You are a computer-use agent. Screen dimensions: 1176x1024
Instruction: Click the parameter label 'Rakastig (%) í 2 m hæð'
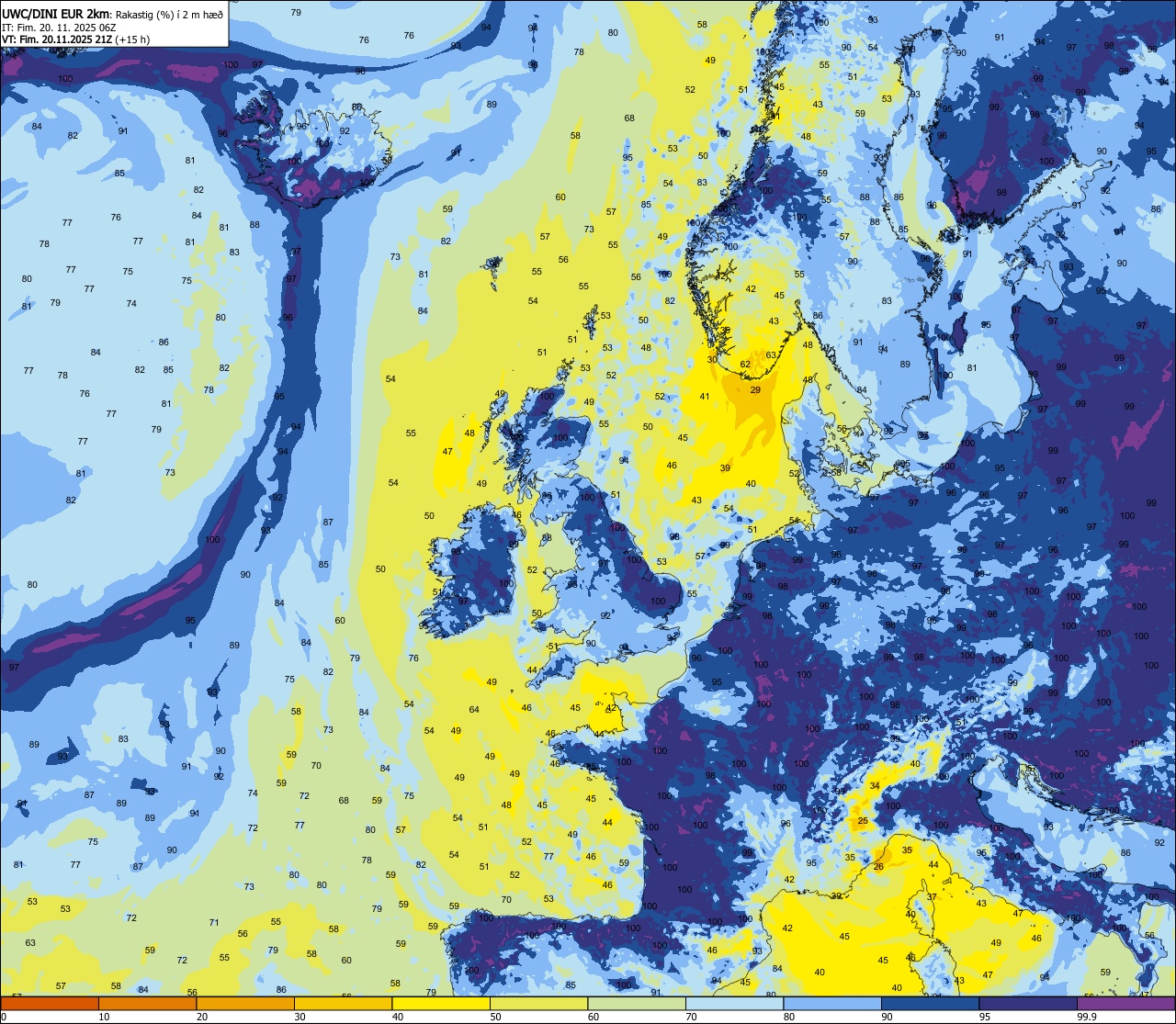(x=170, y=15)
